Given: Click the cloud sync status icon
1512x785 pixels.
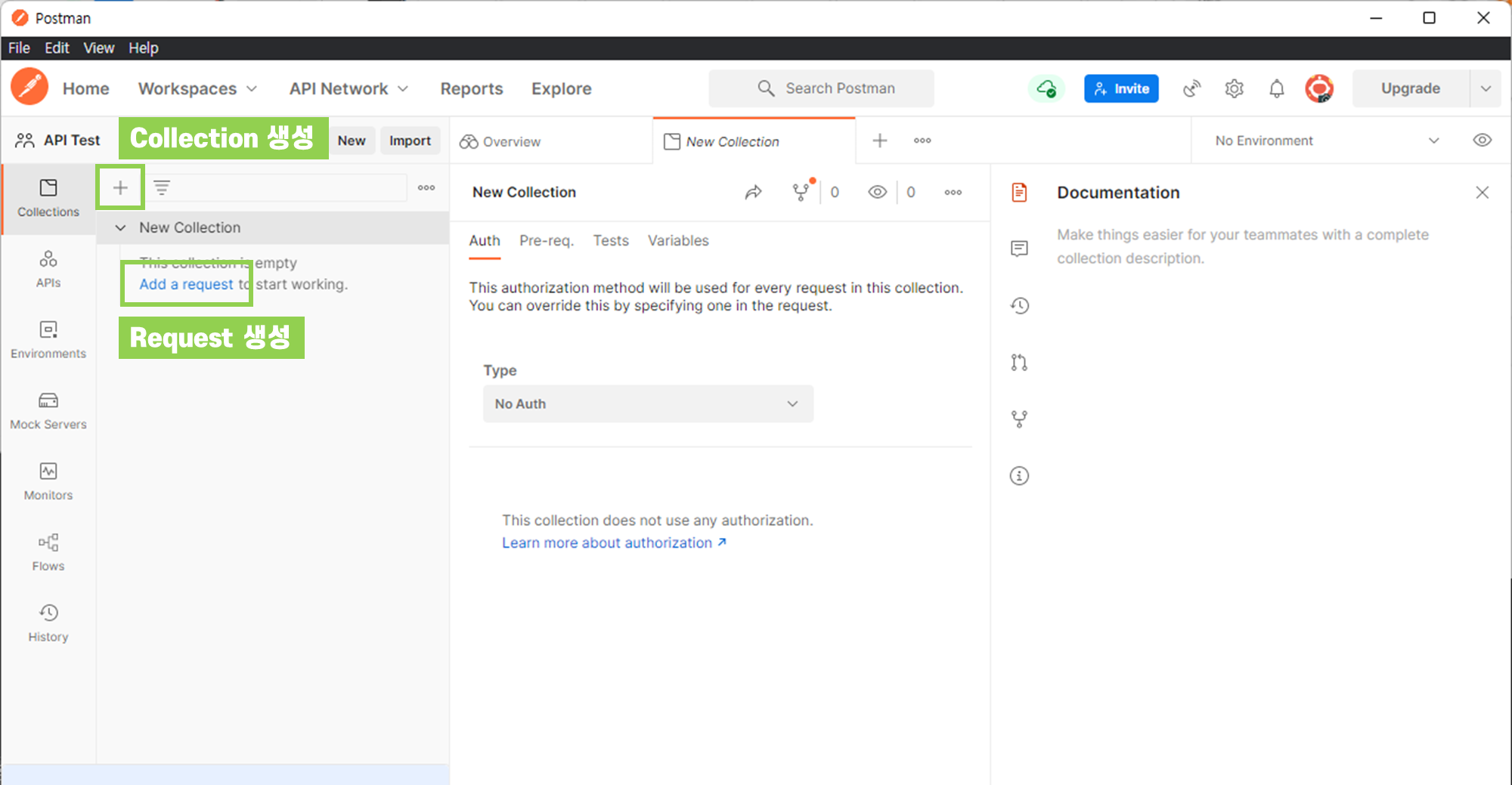Looking at the screenshot, I should pyautogui.click(x=1046, y=88).
